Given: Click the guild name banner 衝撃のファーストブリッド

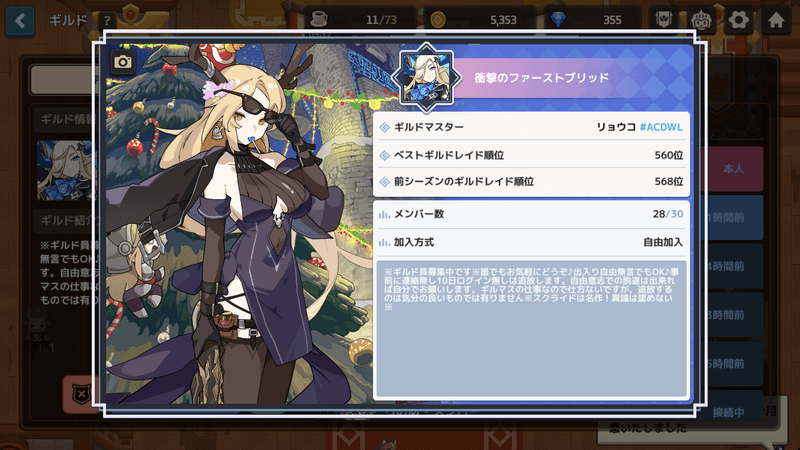Looking at the screenshot, I should pos(541,78).
